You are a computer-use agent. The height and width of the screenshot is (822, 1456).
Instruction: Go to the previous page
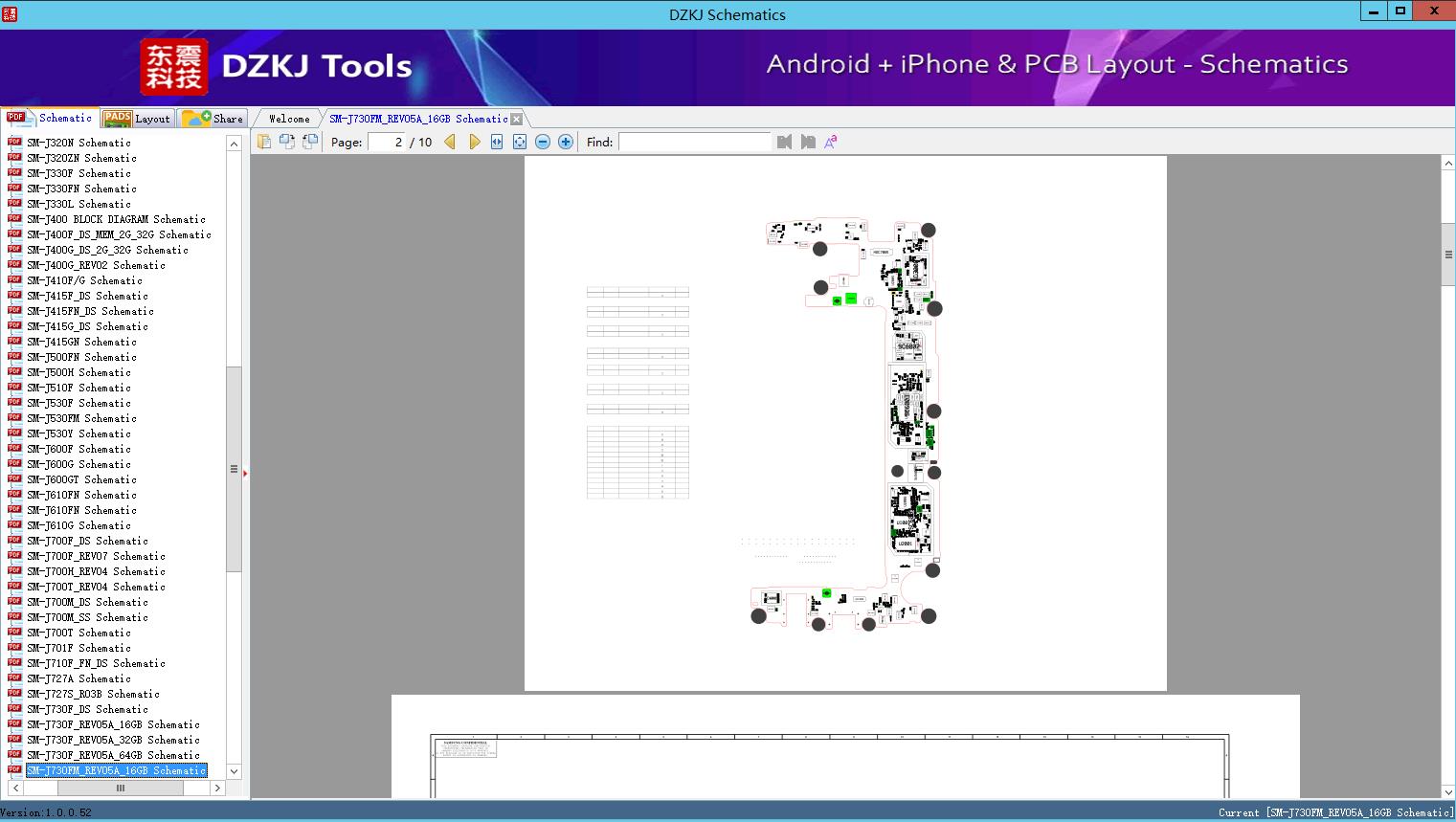[x=450, y=142]
